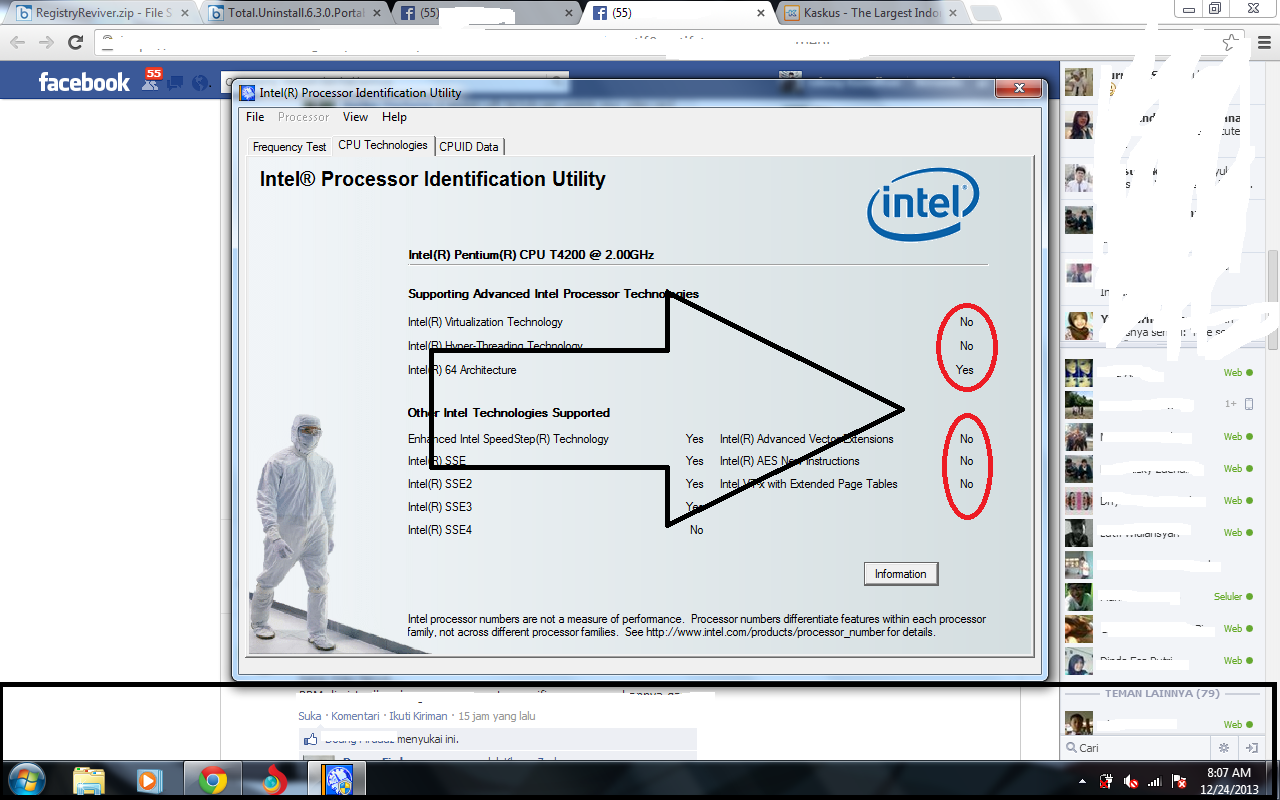Click 'Other Intel Technologies Supported' heading
The height and width of the screenshot is (800, 1280).
coord(509,413)
